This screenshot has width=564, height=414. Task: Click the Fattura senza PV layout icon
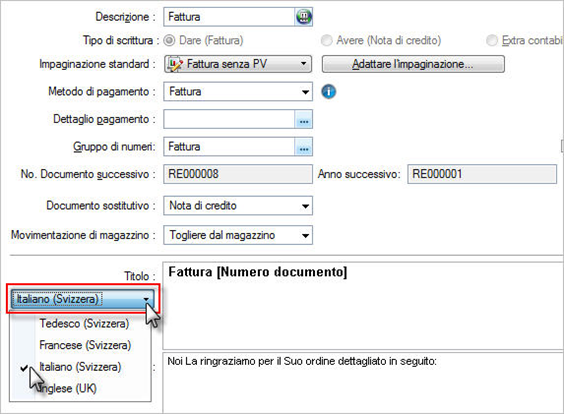coord(176,64)
